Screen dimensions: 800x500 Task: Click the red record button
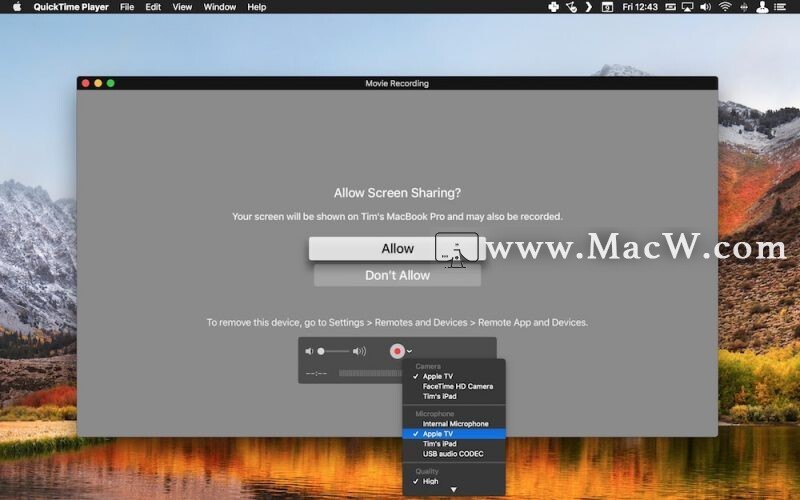(x=397, y=351)
